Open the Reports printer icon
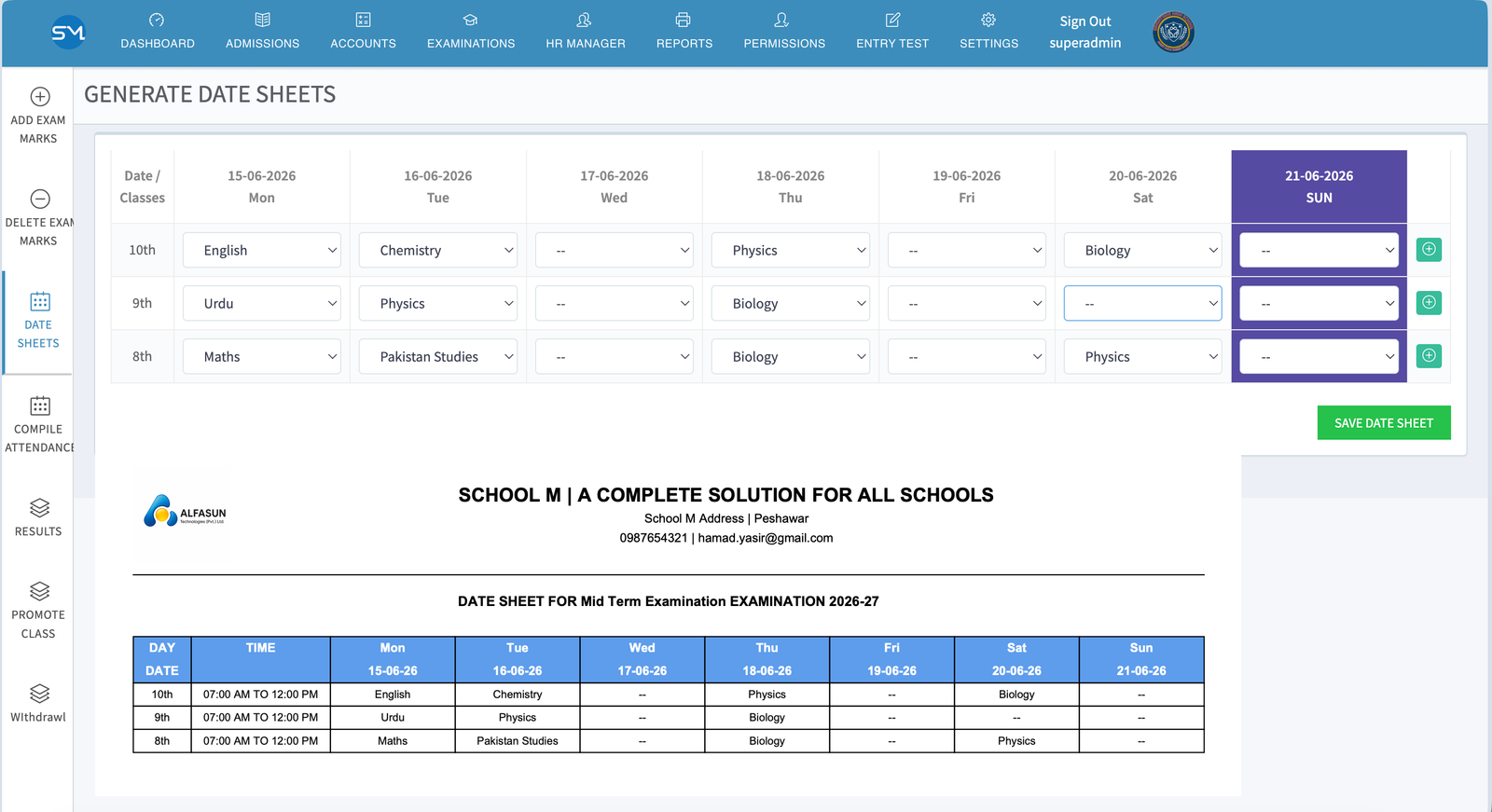Screen dimensions: 1492x812 tap(684, 20)
